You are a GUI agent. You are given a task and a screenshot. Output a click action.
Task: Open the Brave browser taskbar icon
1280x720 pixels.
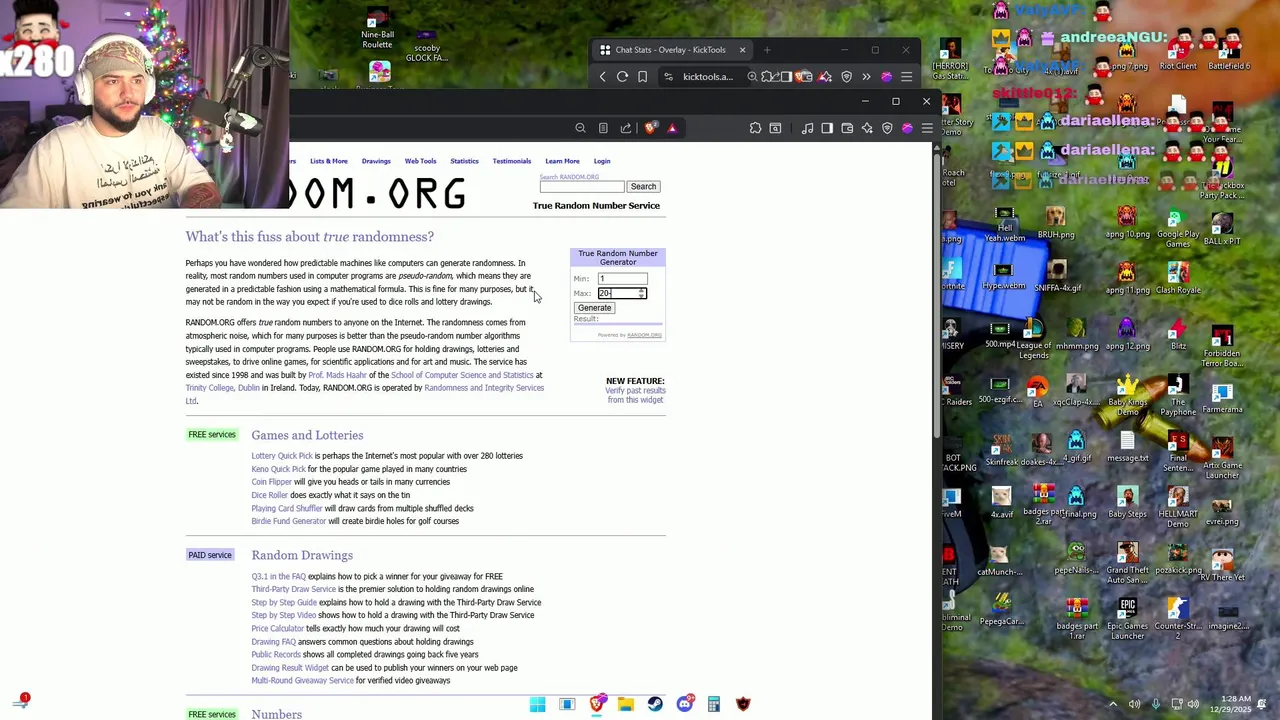coord(597,705)
